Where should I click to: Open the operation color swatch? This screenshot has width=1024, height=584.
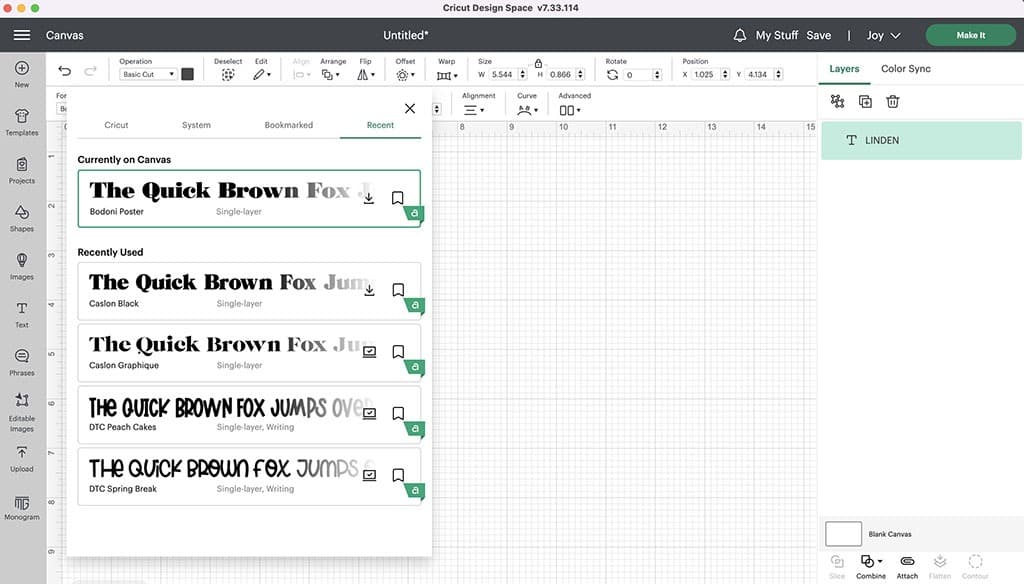(x=187, y=74)
